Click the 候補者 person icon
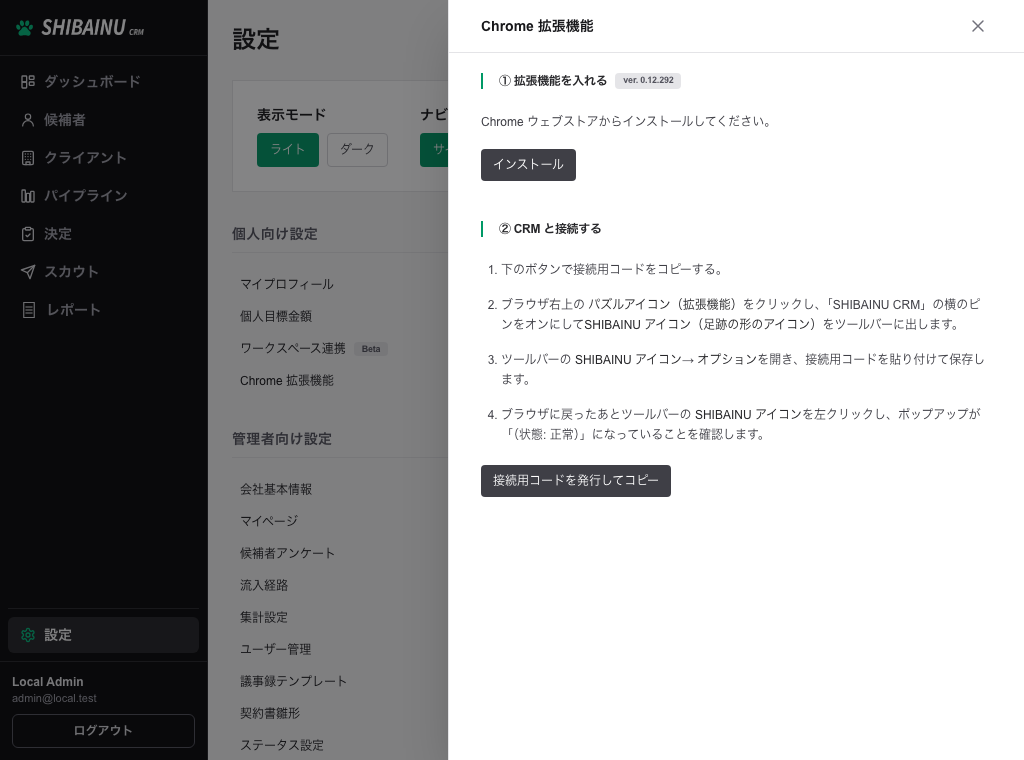The height and width of the screenshot is (760, 1024). coord(27,119)
